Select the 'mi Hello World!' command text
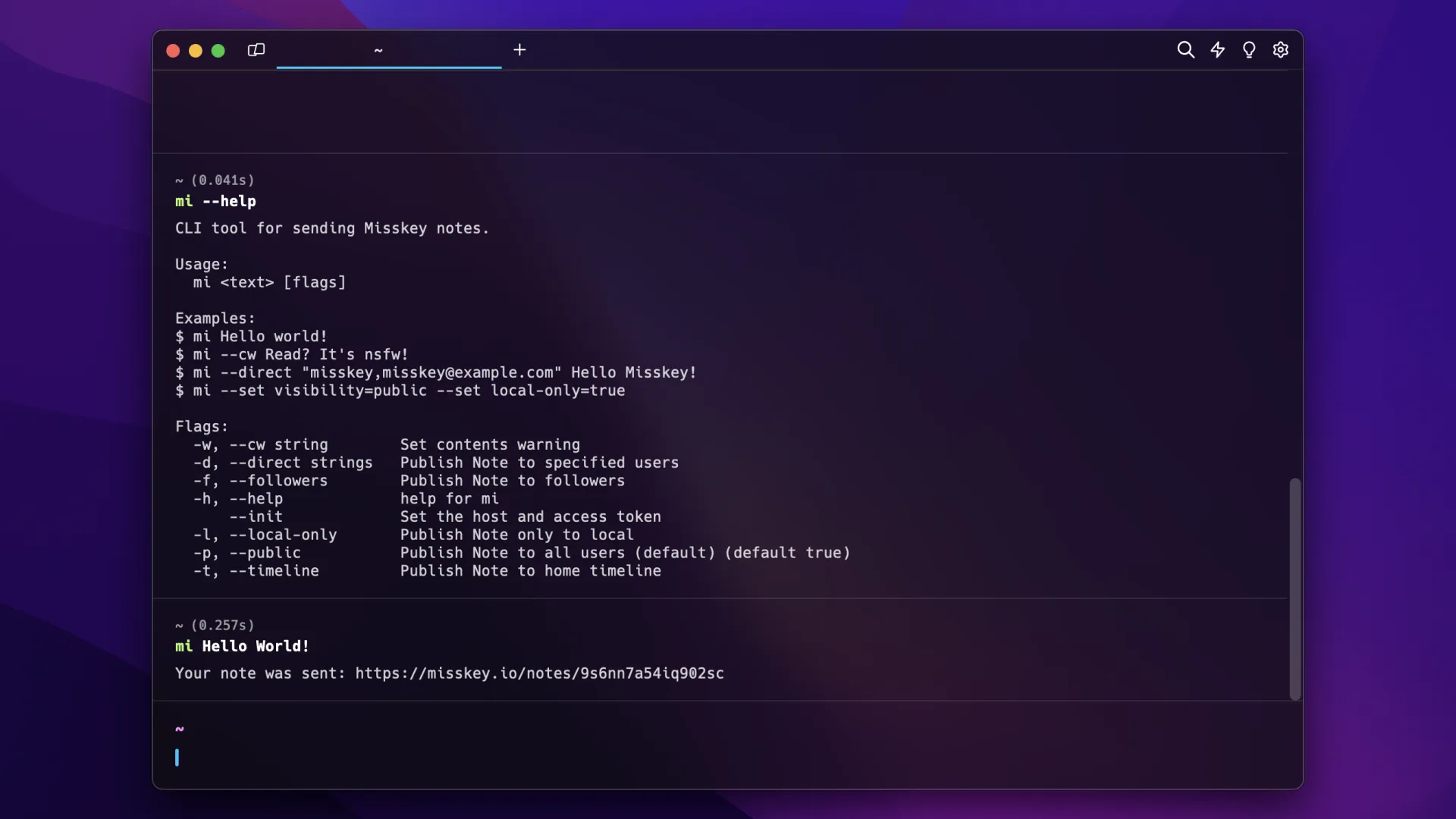 (x=242, y=646)
